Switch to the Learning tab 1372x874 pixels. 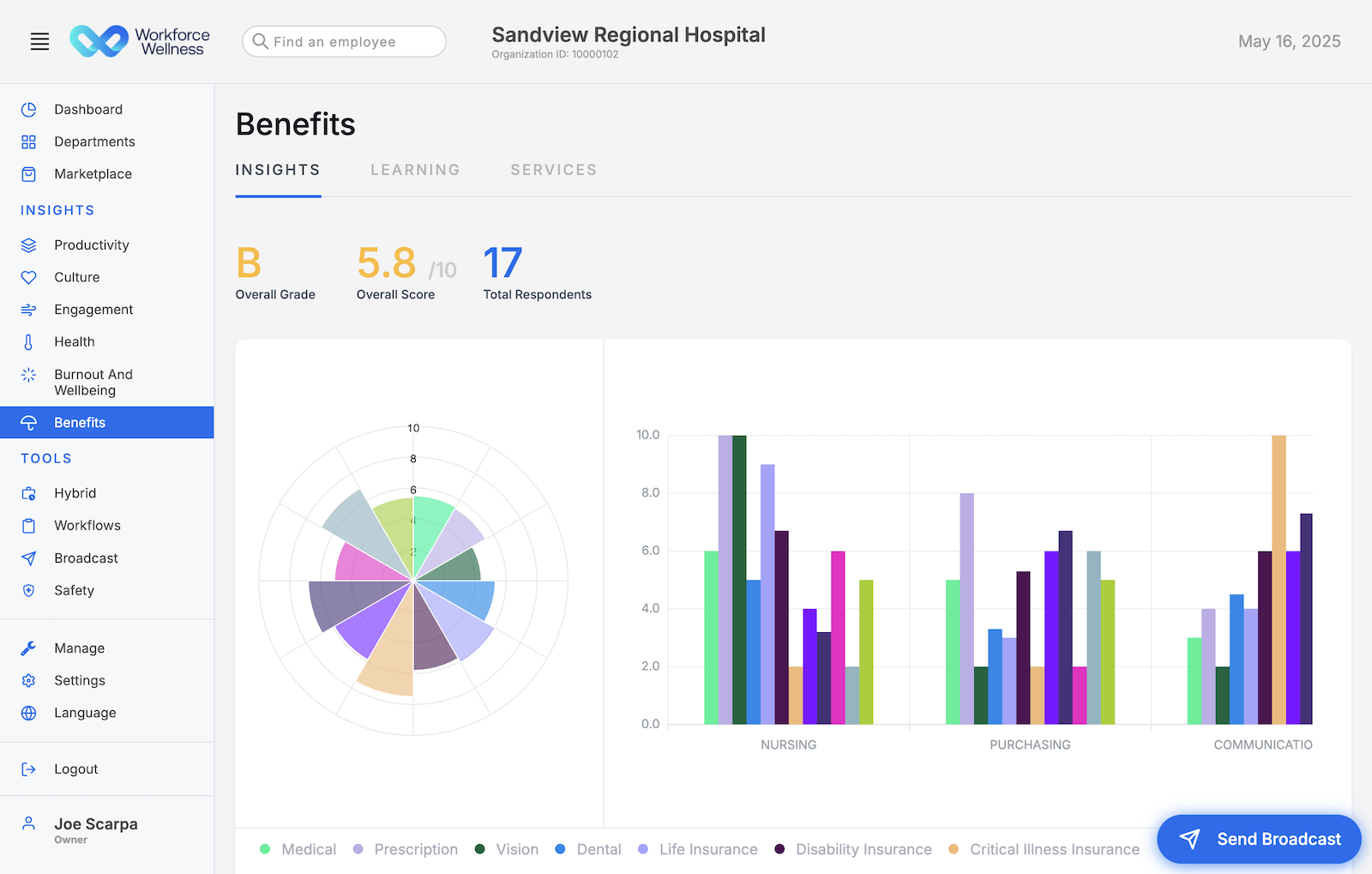click(x=415, y=170)
